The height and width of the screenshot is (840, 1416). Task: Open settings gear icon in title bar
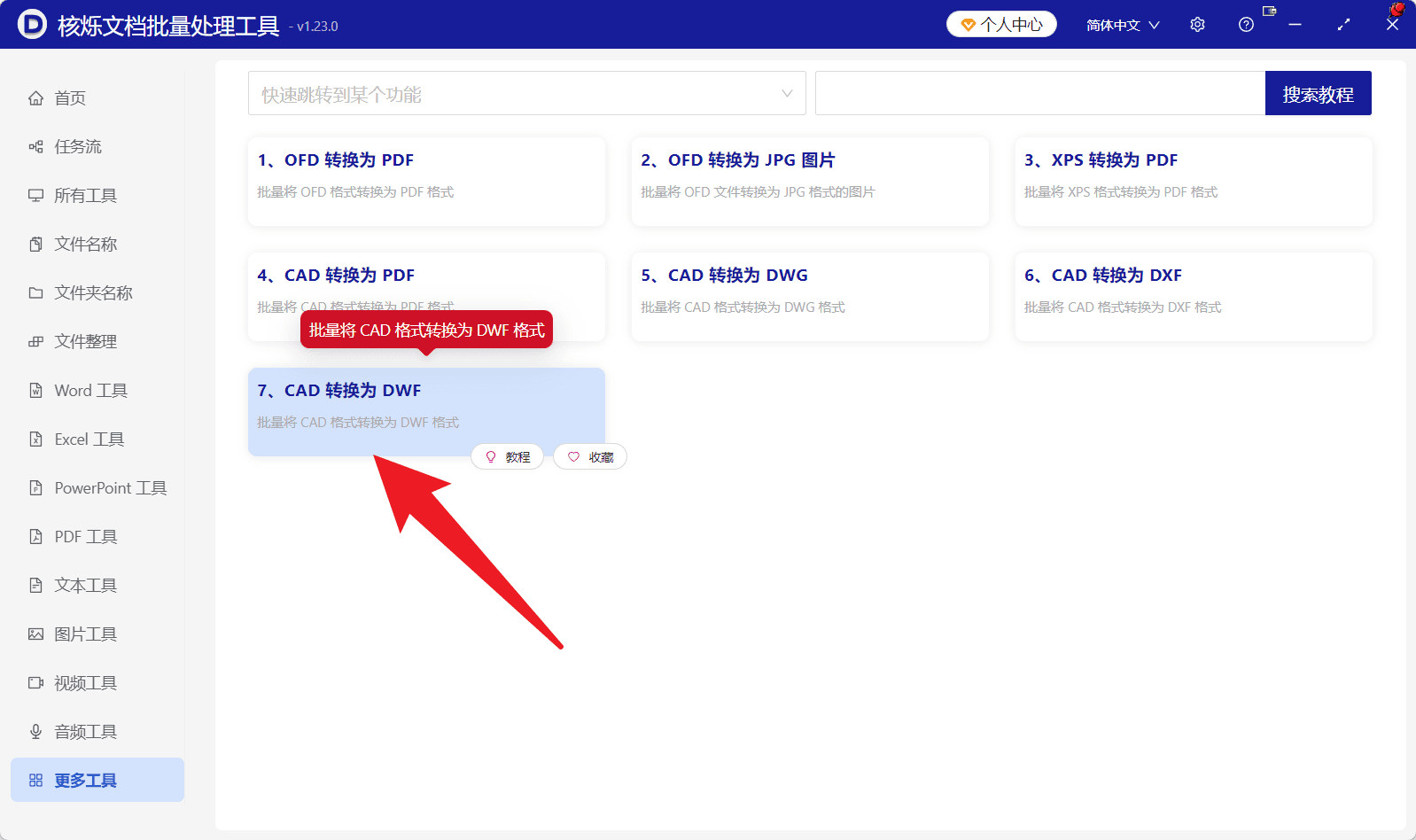[1197, 25]
